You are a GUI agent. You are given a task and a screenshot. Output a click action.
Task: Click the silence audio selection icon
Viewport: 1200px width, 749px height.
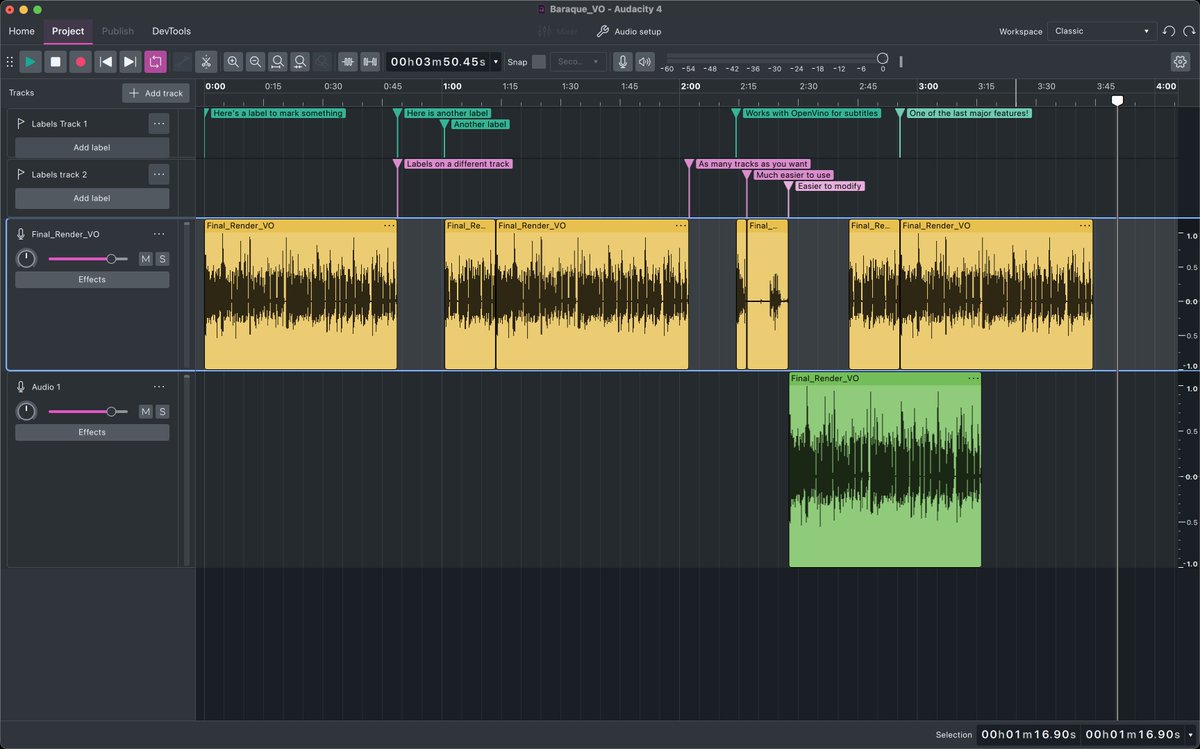coord(370,62)
